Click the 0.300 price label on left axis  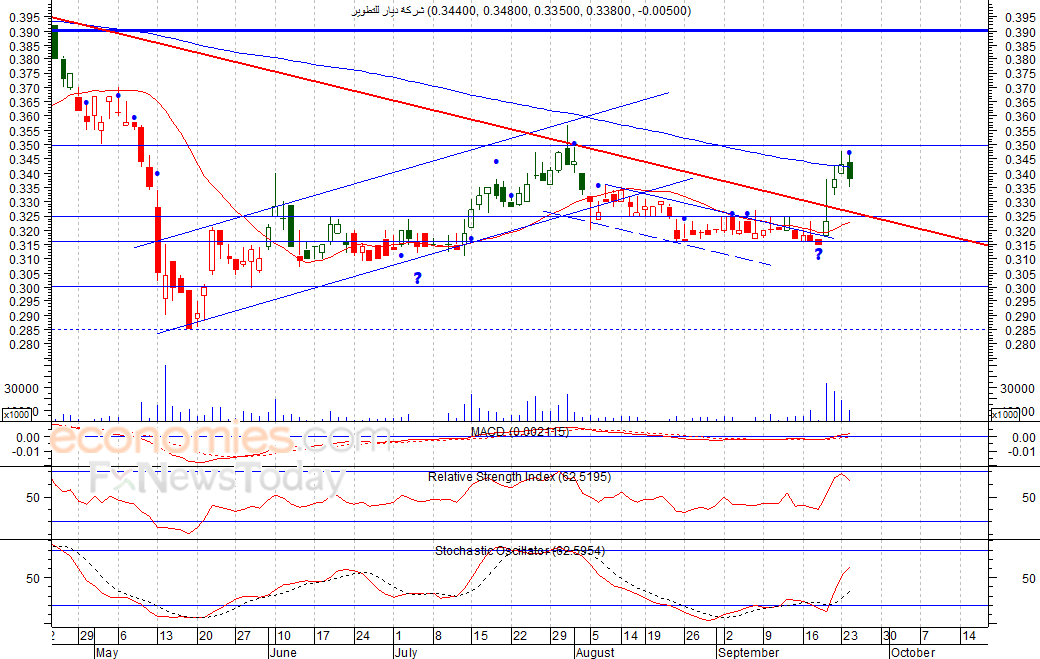click(26, 288)
